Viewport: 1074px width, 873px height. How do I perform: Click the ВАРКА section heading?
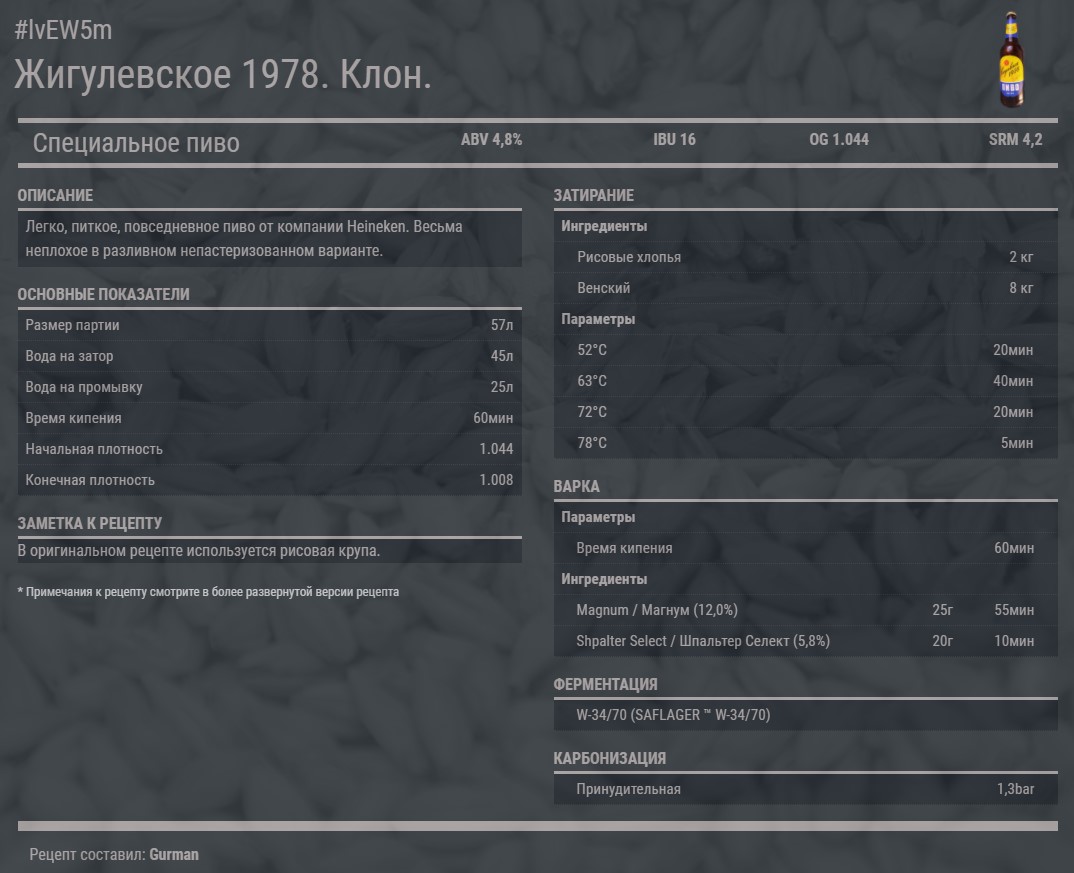576,486
